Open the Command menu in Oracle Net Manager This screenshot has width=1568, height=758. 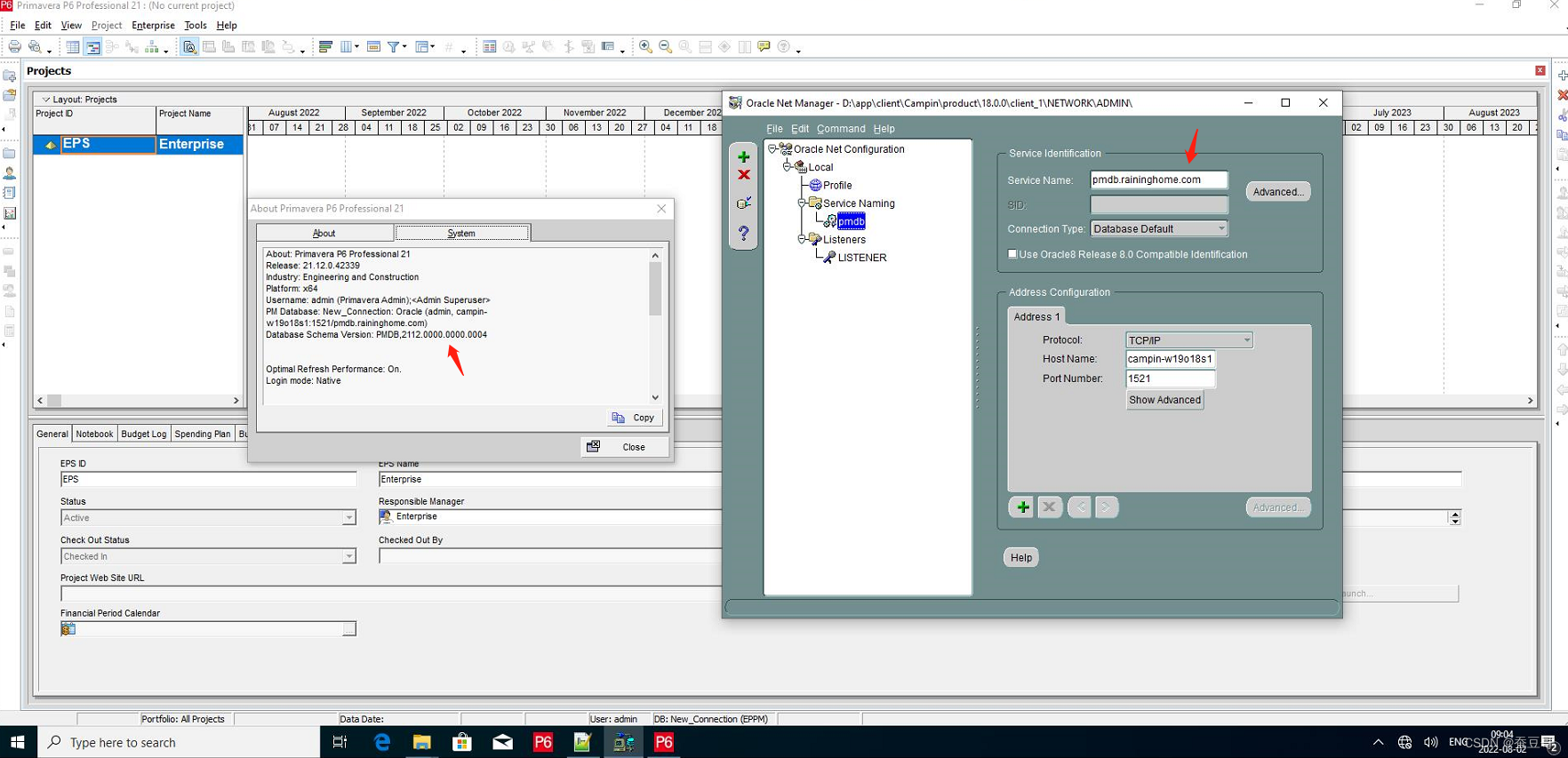(x=840, y=129)
